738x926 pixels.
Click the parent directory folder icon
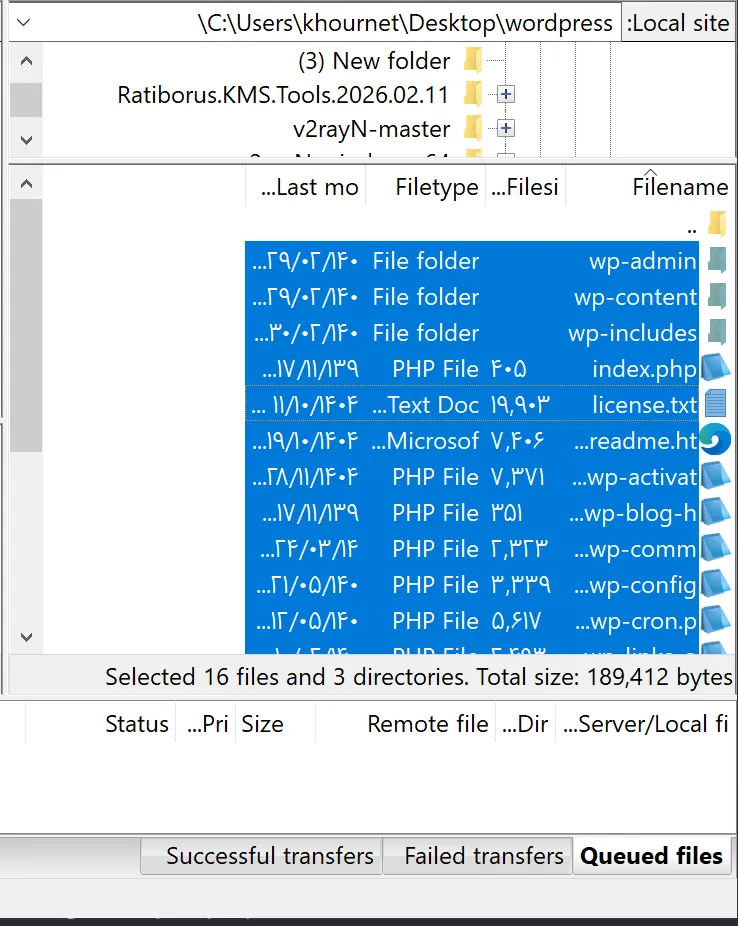(x=717, y=224)
